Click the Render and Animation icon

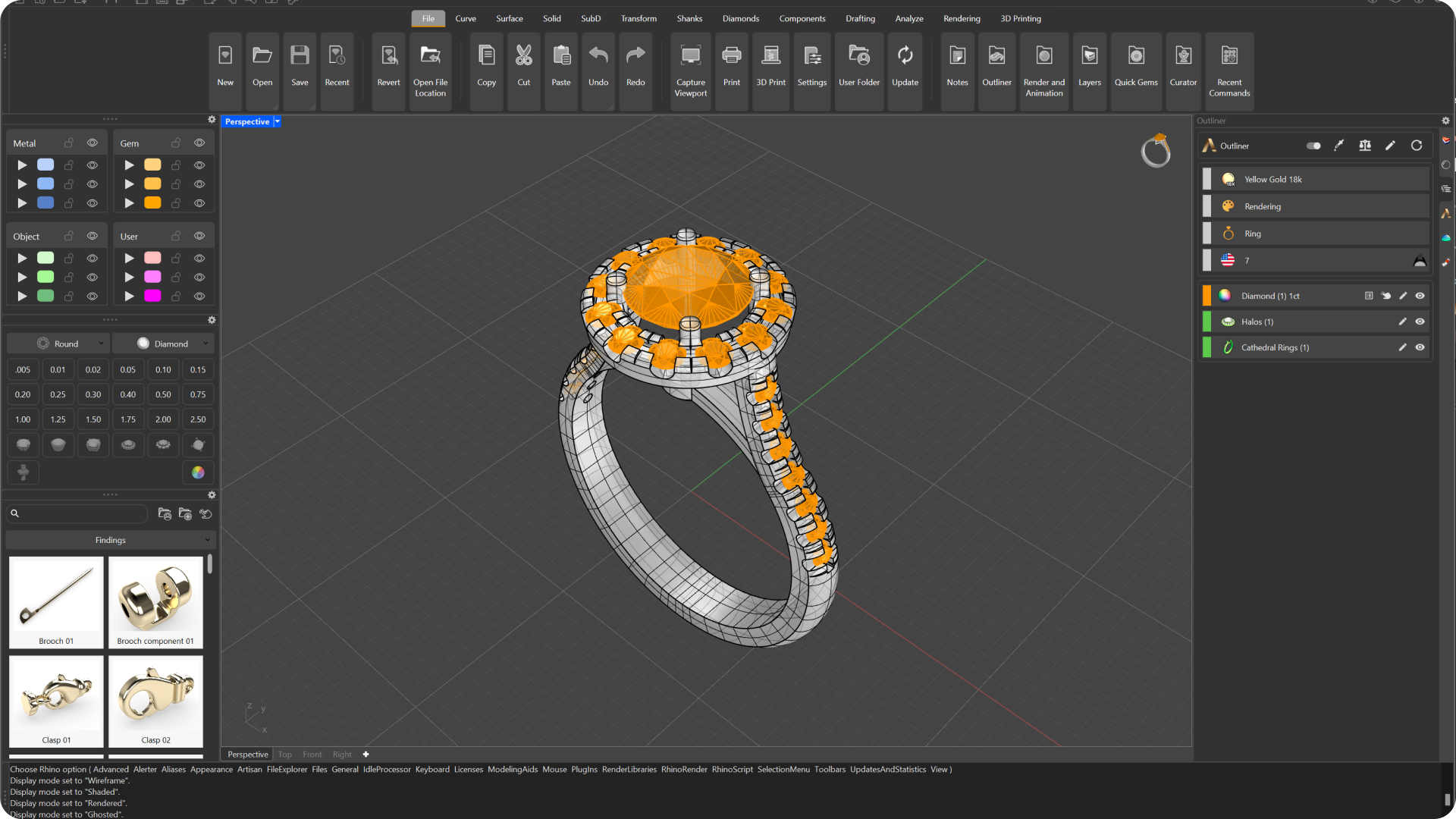click(x=1043, y=57)
